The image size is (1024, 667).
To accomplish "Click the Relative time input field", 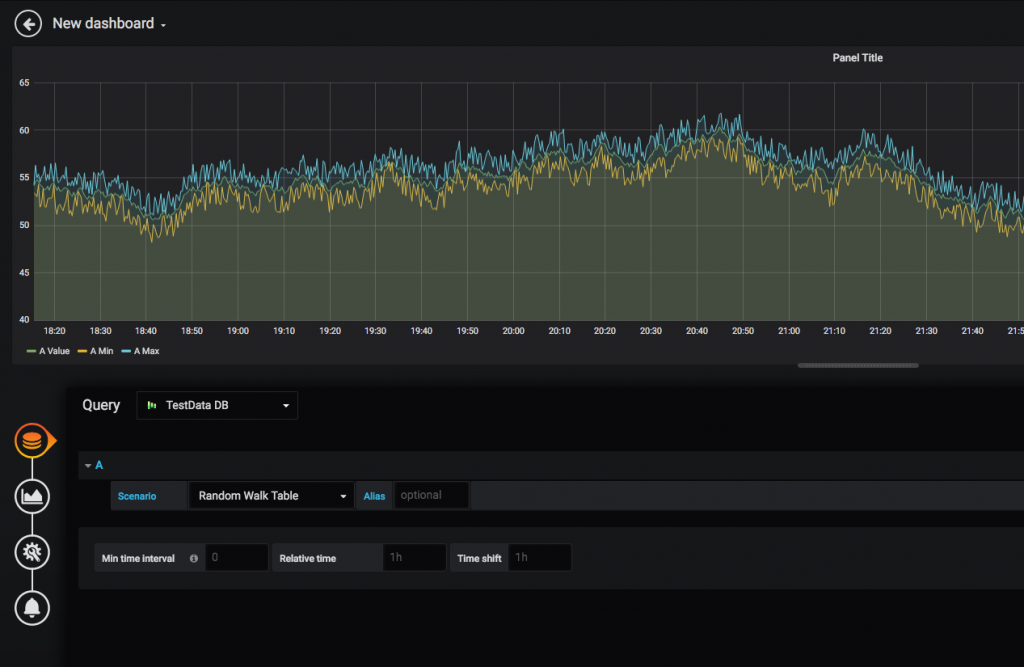I will [414, 558].
